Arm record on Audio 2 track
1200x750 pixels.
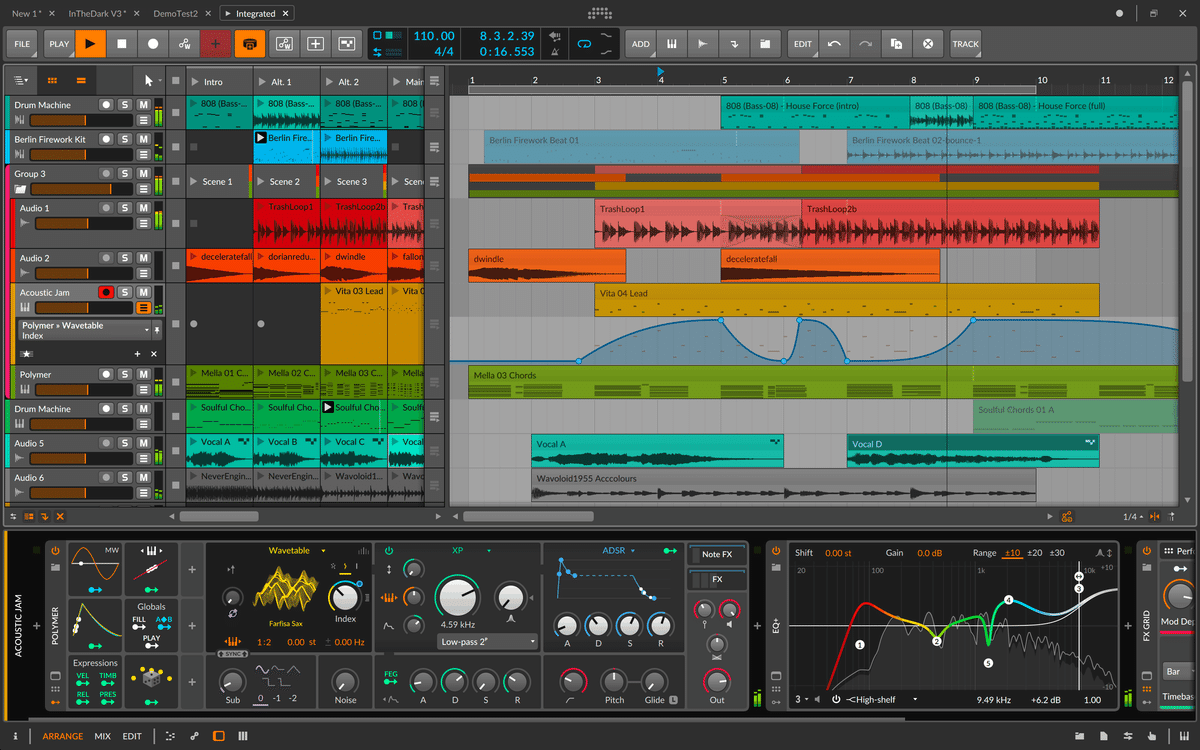[106, 258]
